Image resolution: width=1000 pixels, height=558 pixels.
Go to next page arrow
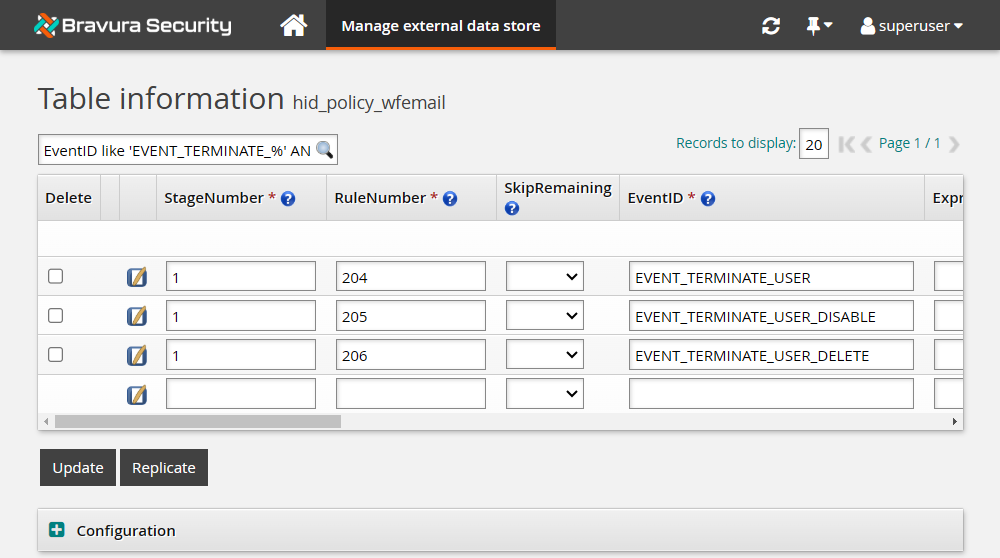coord(954,144)
